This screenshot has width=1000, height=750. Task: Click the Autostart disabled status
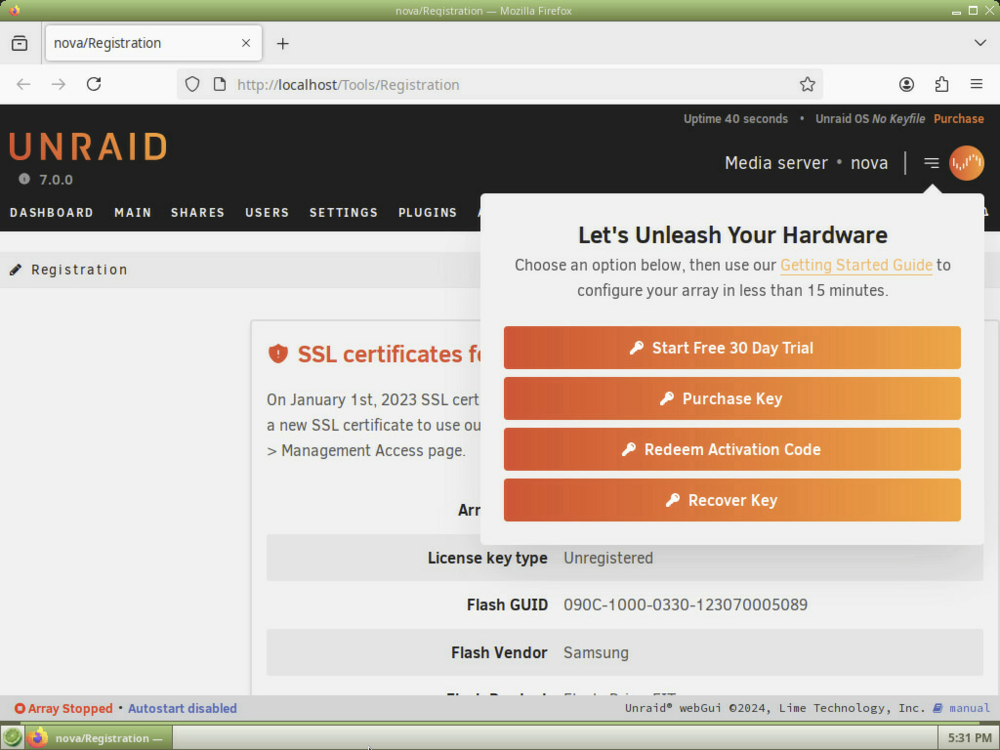[x=182, y=709]
